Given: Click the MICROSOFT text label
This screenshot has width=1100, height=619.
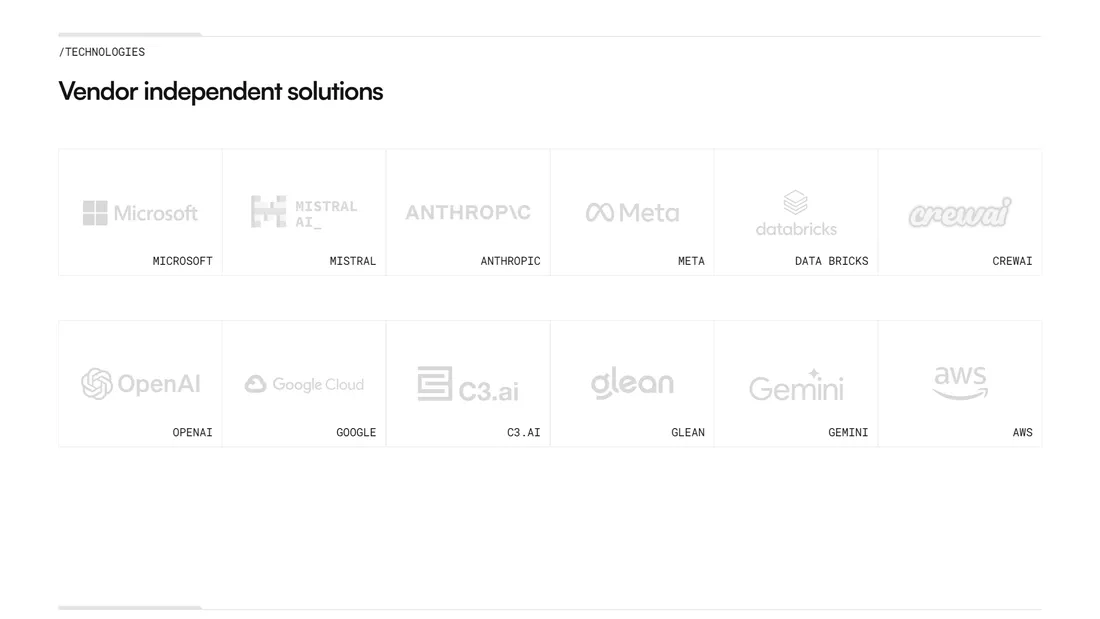Looking at the screenshot, I should [x=182, y=261].
